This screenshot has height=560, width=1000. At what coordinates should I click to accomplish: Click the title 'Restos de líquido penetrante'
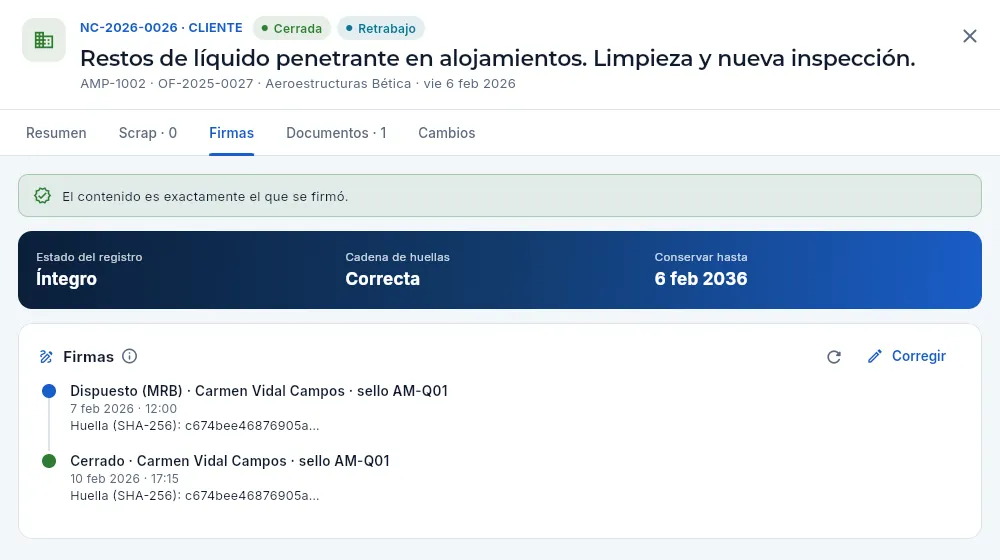(x=497, y=59)
